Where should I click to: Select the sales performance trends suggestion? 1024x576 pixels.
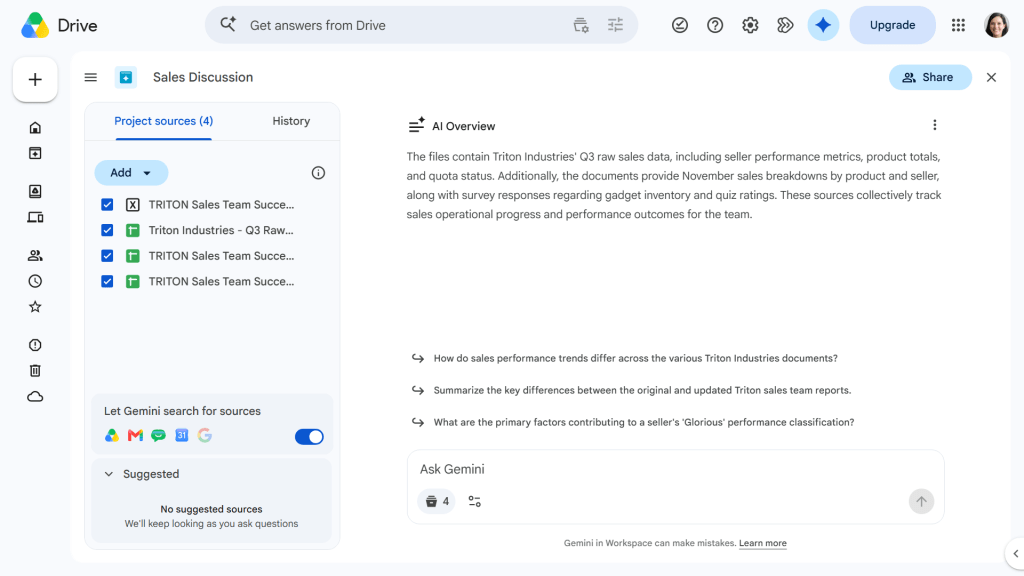click(x=635, y=359)
